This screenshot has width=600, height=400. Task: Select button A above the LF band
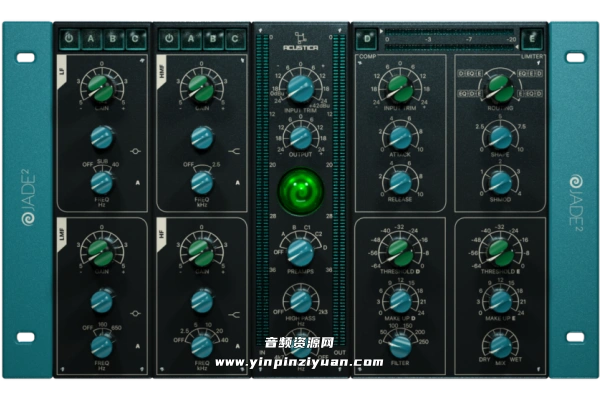[x=91, y=39]
